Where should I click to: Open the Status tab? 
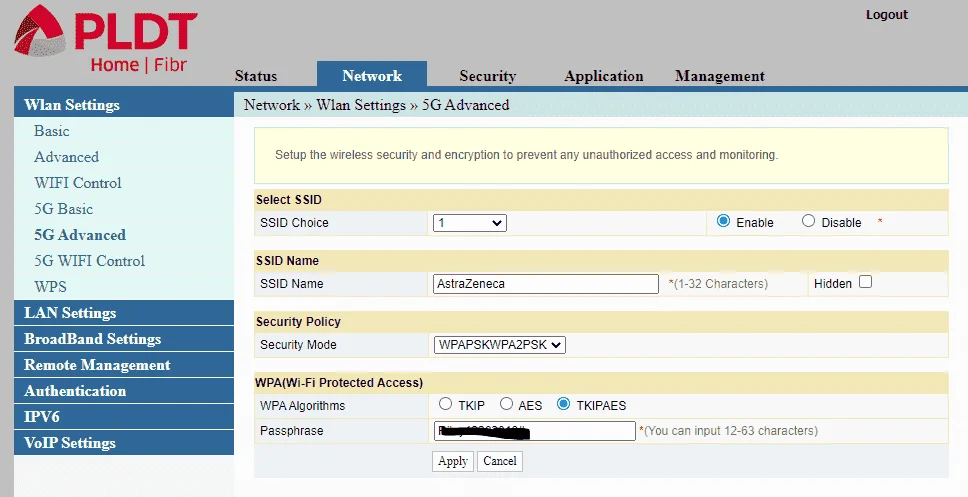tap(256, 76)
